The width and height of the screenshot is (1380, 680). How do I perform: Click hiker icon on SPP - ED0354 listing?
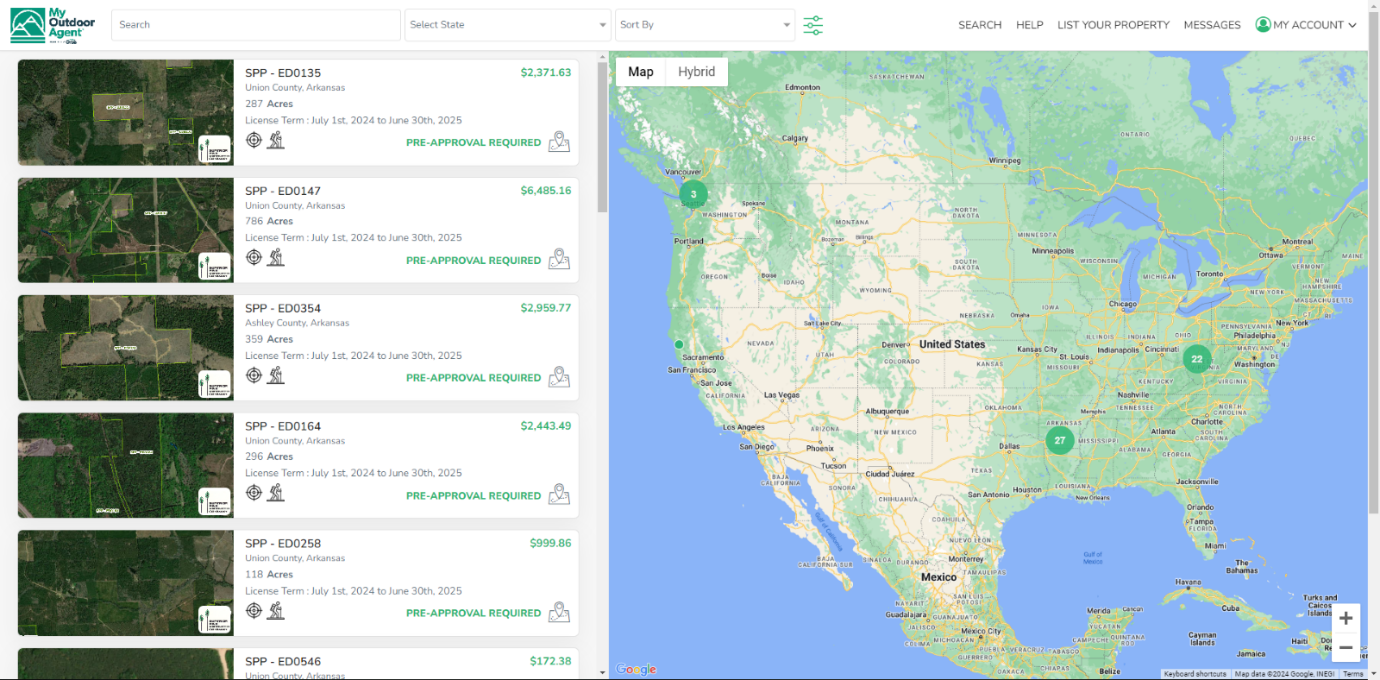(276, 375)
